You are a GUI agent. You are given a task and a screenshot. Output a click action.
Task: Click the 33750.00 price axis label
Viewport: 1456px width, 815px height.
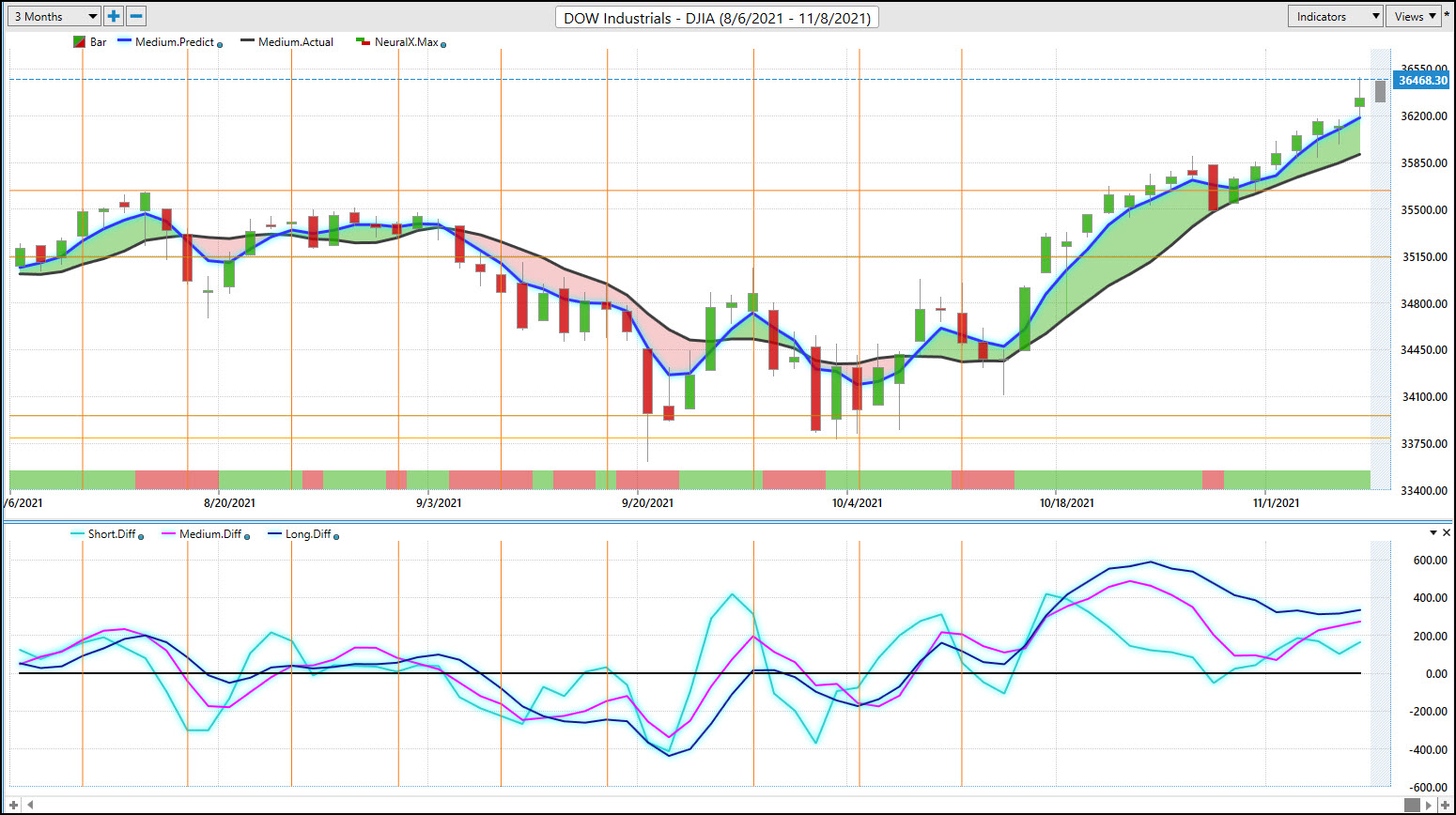1424,444
